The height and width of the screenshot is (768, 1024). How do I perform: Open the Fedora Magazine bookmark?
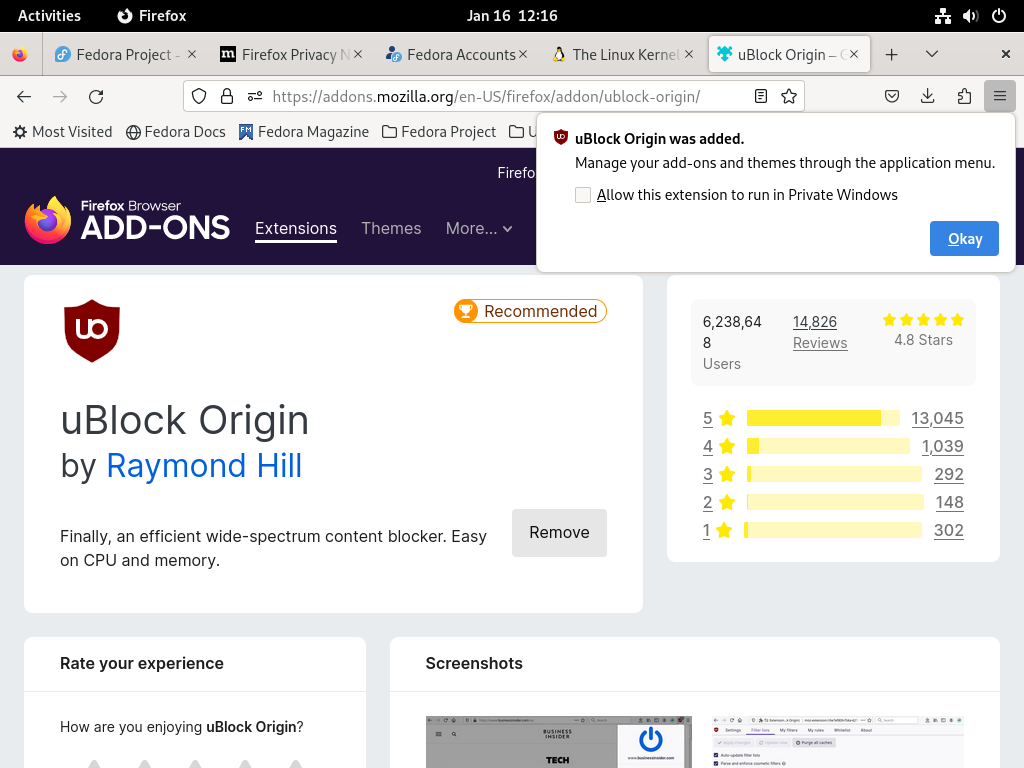(x=304, y=132)
